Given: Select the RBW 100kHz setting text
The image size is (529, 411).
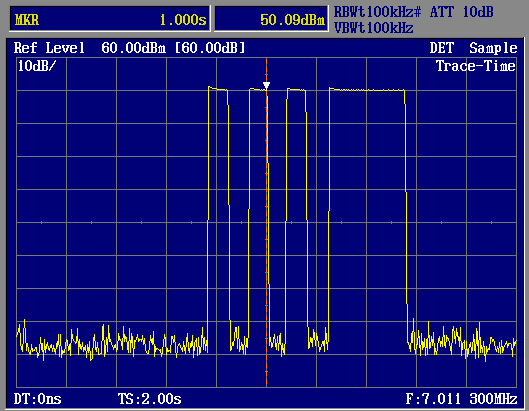Looking at the screenshot, I should [x=378, y=12].
